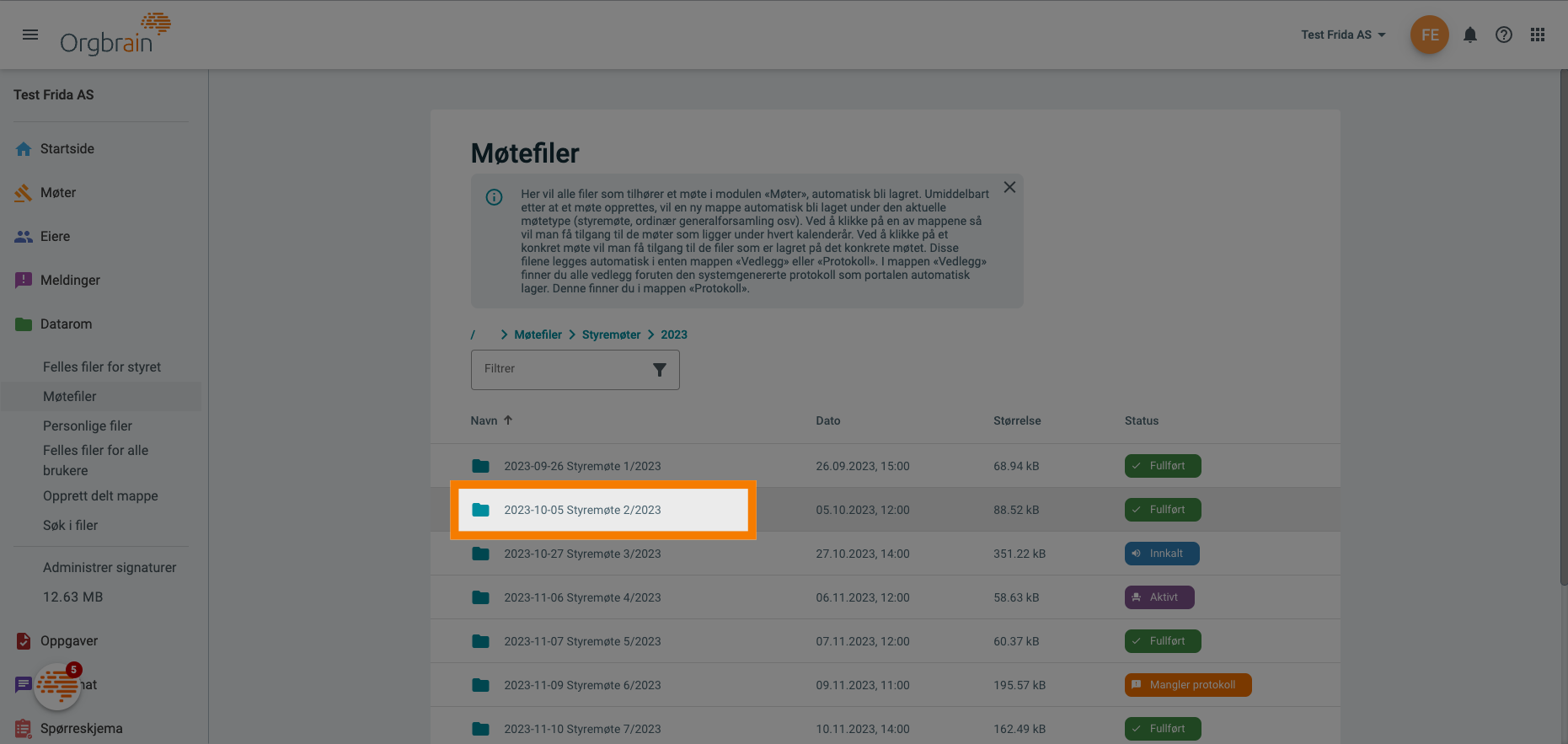Viewport: 1568px width, 744px height.
Task: Click the Status column header
Action: (1142, 420)
